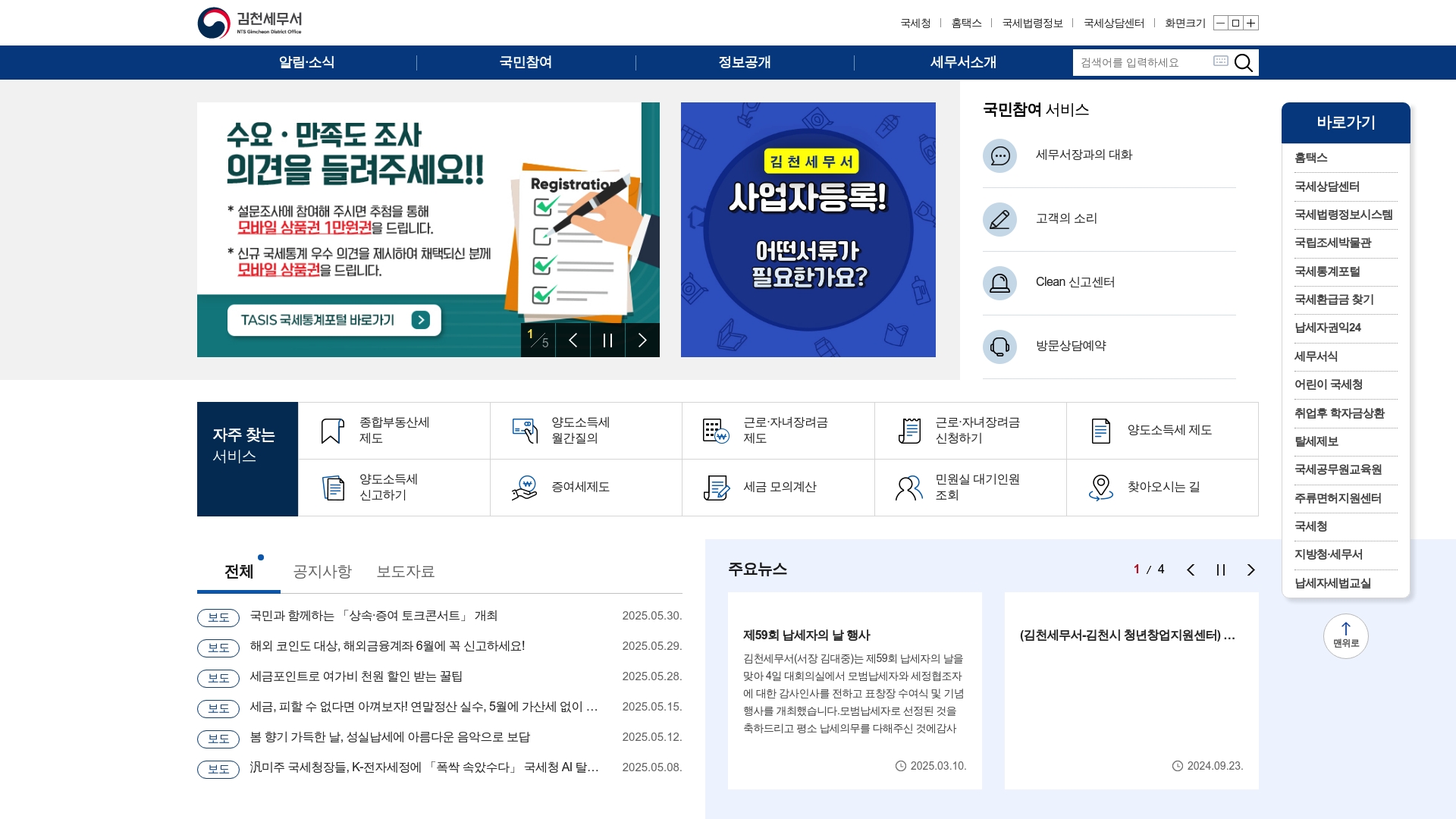Screen dimensions: 1456x819
Task: Show previous 주요뉴스 item
Action: click(1191, 570)
